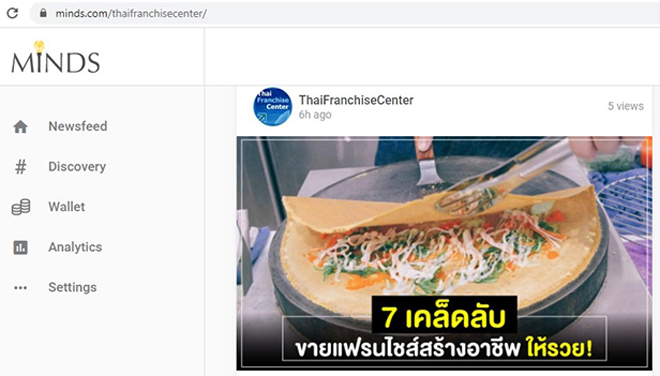Click the Analytics bar chart icon
Screen dimensions: 660x376
[20, 247]
